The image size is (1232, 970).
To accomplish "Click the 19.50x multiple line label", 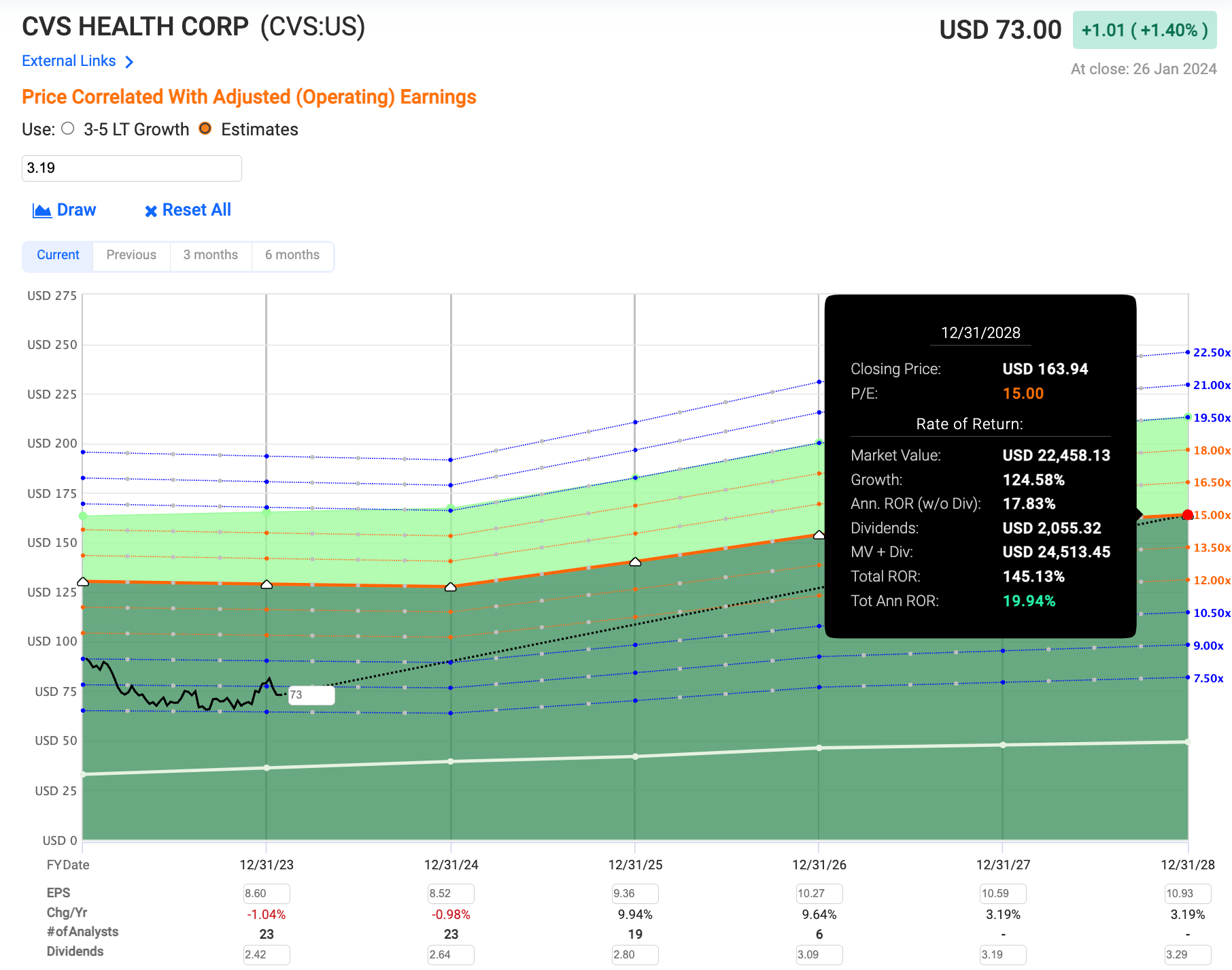I will point(1212,418).
